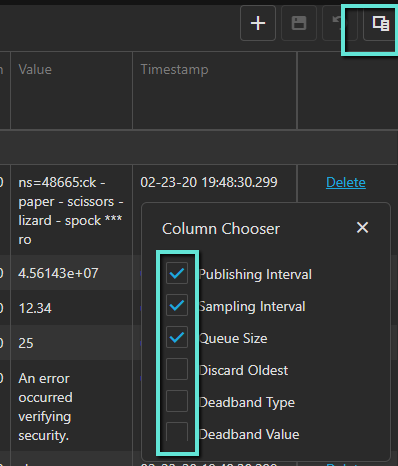Select the value cell showing 25

point(71,343)
